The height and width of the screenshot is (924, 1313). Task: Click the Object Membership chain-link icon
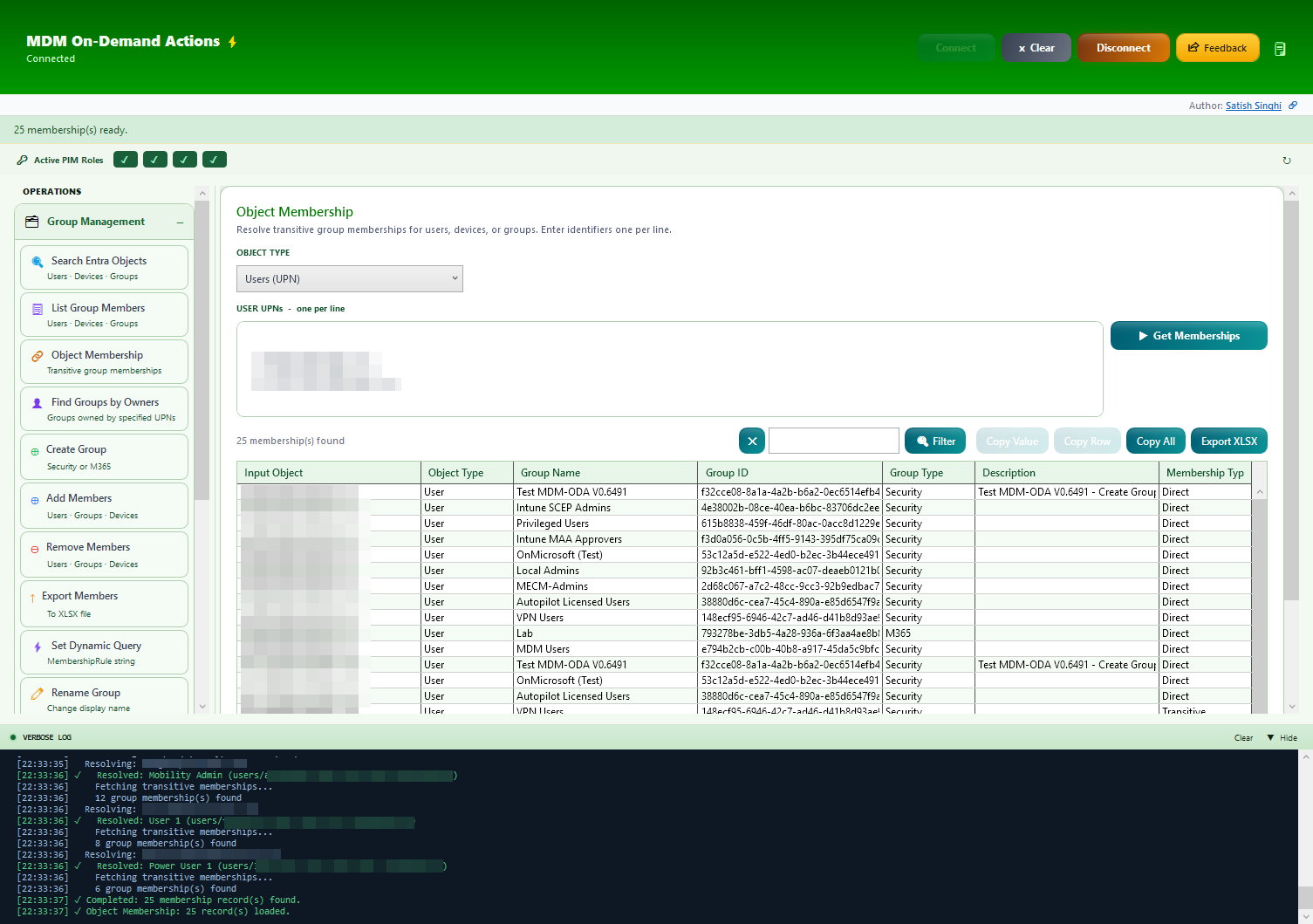pos(37,355)
